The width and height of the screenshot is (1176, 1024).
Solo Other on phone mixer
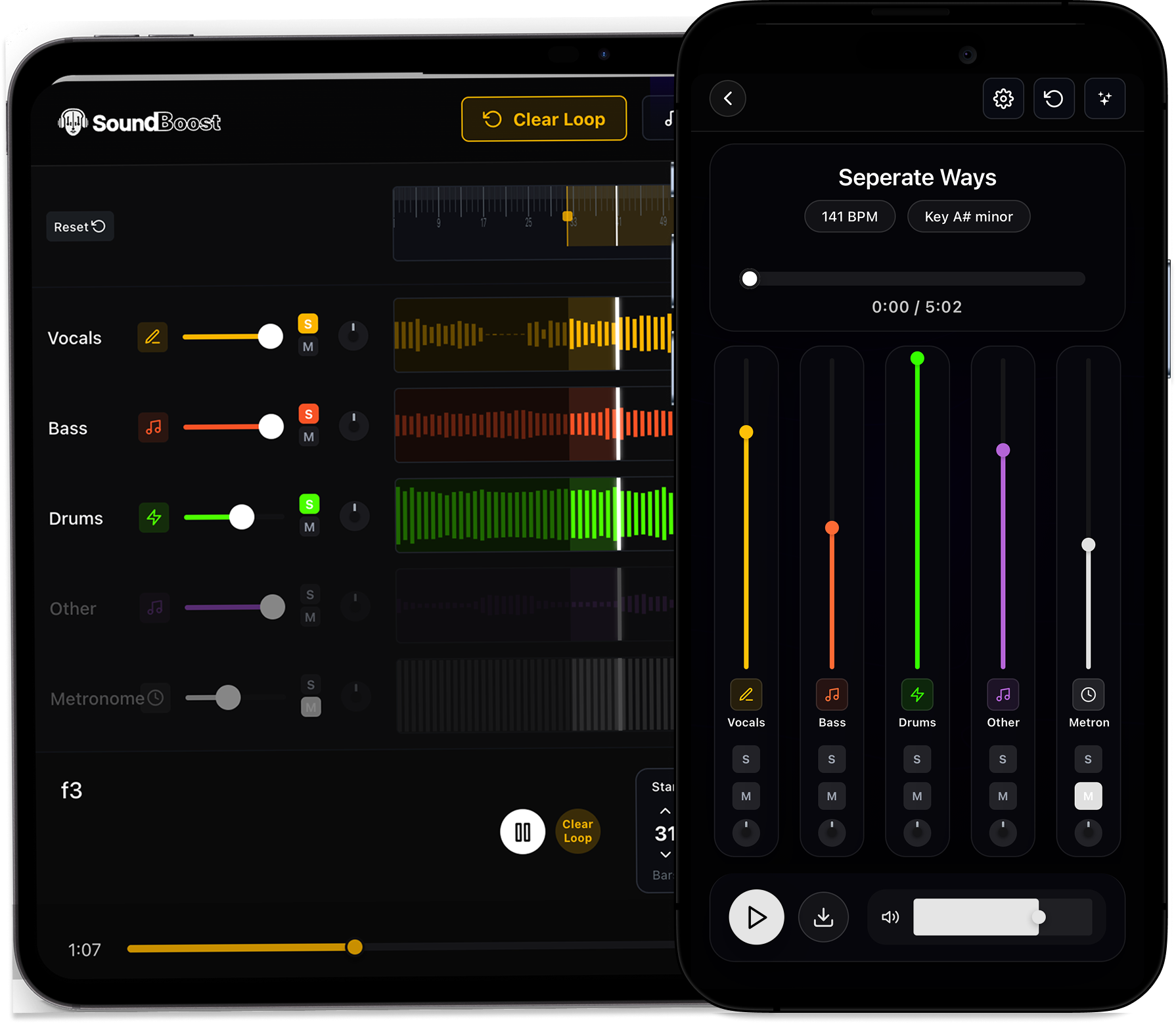[1003, 759]
